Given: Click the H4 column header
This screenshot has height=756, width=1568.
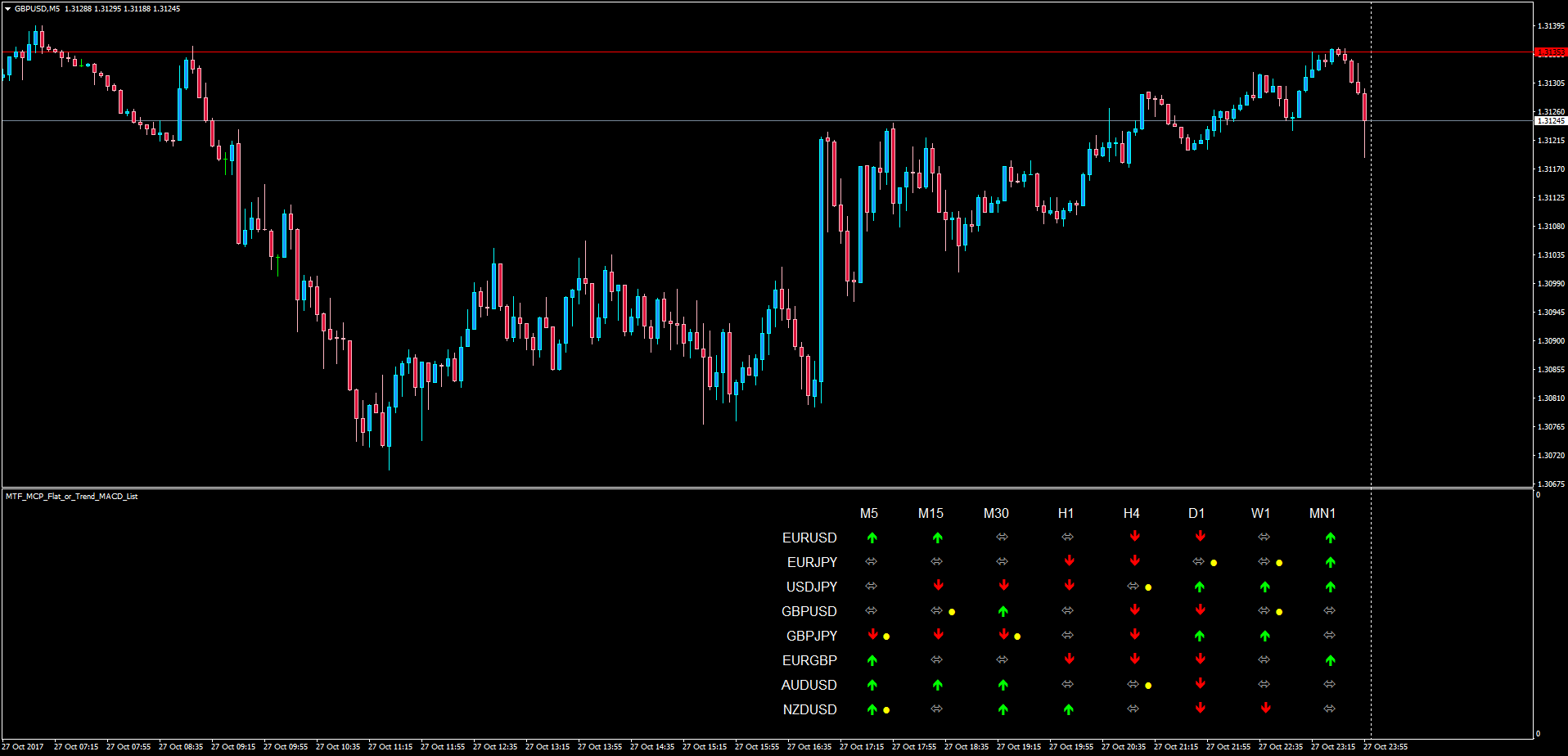Looking at the screenshot, I should (1131, 514).
